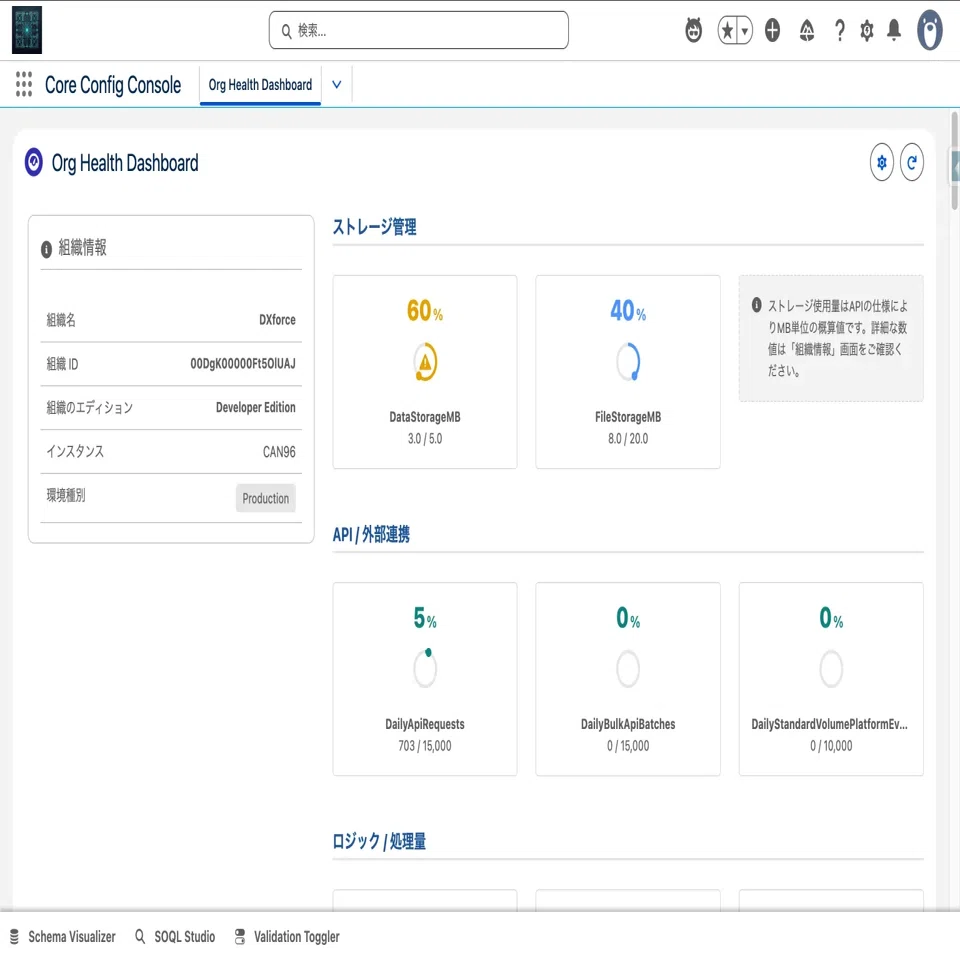The width and height of the screenshot is (960, 960).
Task: Click the ロジック / 処理量 section heading
Action: coord(379,842)
